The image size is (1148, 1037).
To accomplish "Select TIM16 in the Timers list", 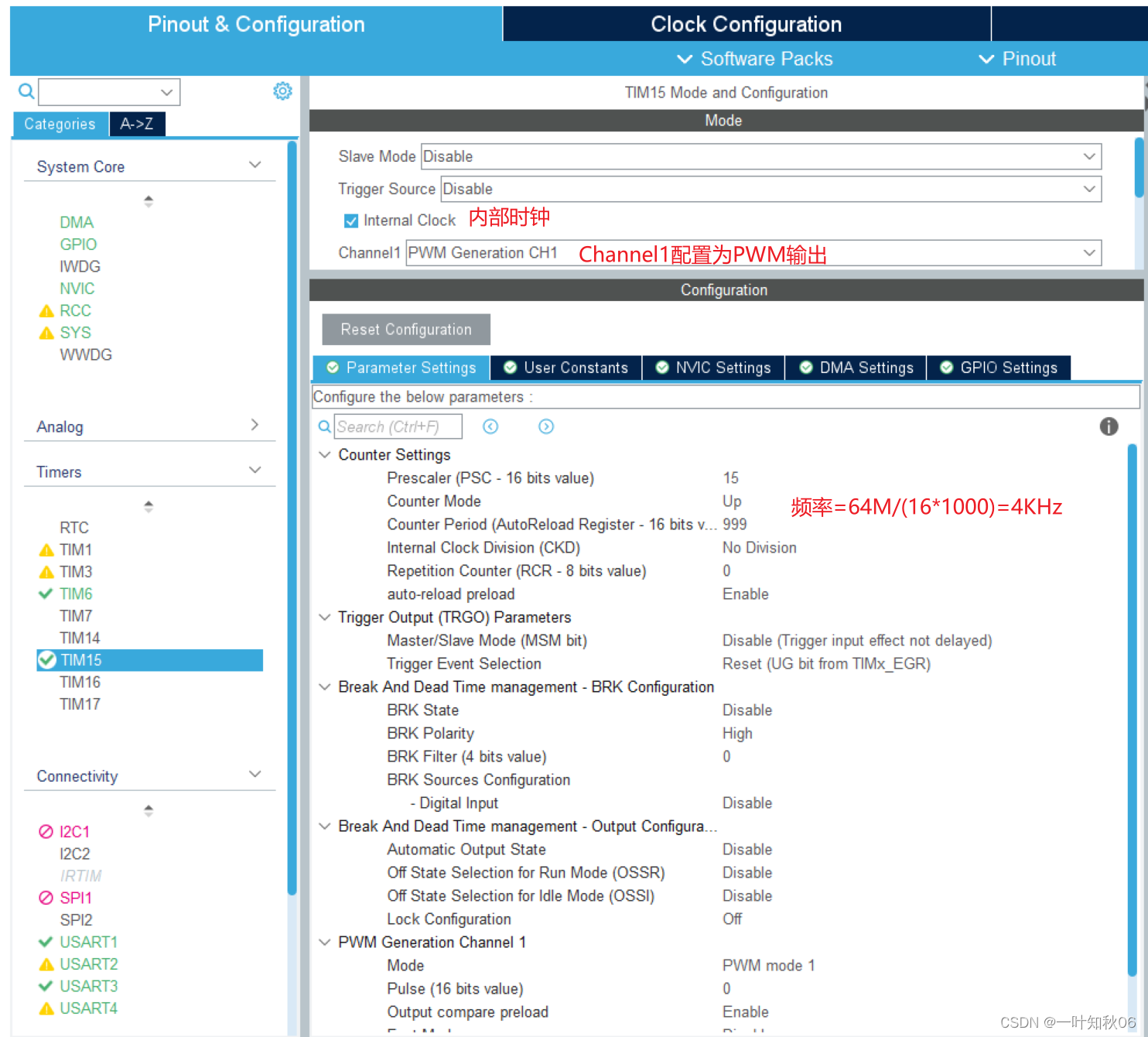I will [x=80, y=682].
